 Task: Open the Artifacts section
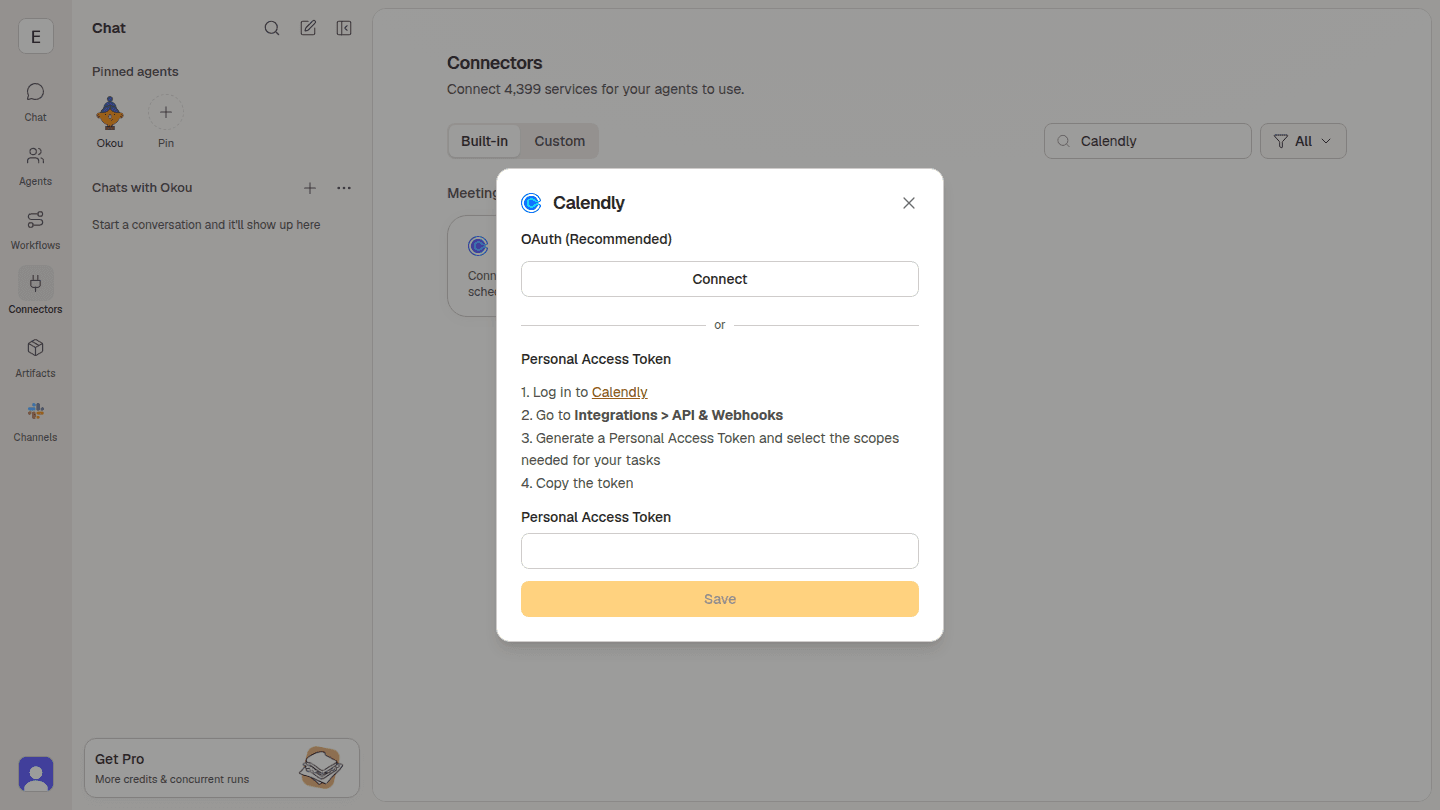tap(35, 358)
